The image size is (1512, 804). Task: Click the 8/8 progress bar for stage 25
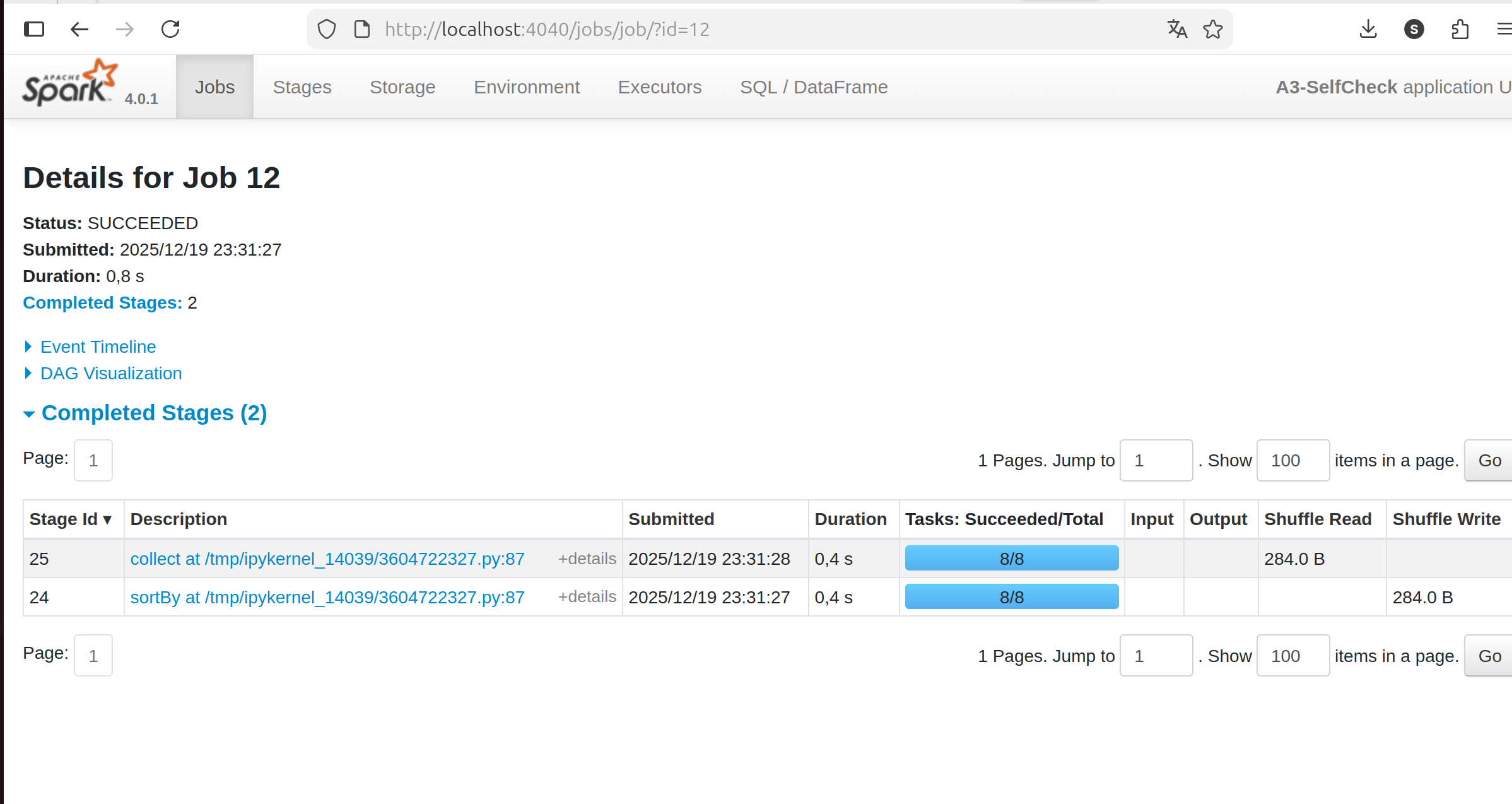coord(1011,559)
